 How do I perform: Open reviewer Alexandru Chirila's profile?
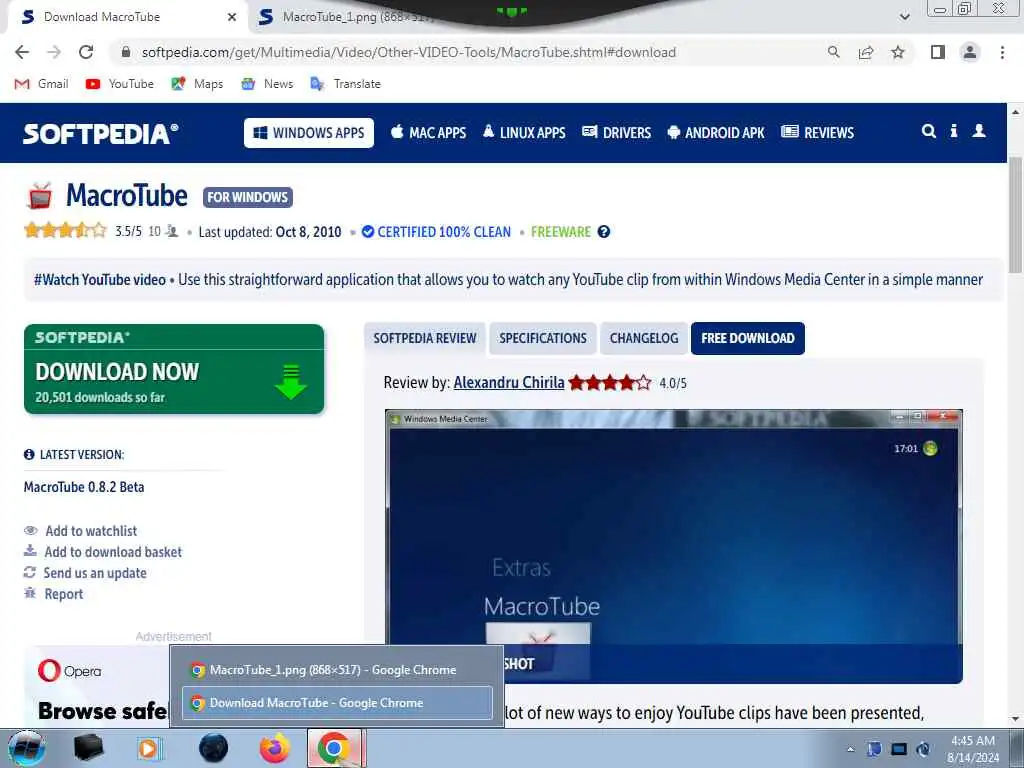point(509,383)
